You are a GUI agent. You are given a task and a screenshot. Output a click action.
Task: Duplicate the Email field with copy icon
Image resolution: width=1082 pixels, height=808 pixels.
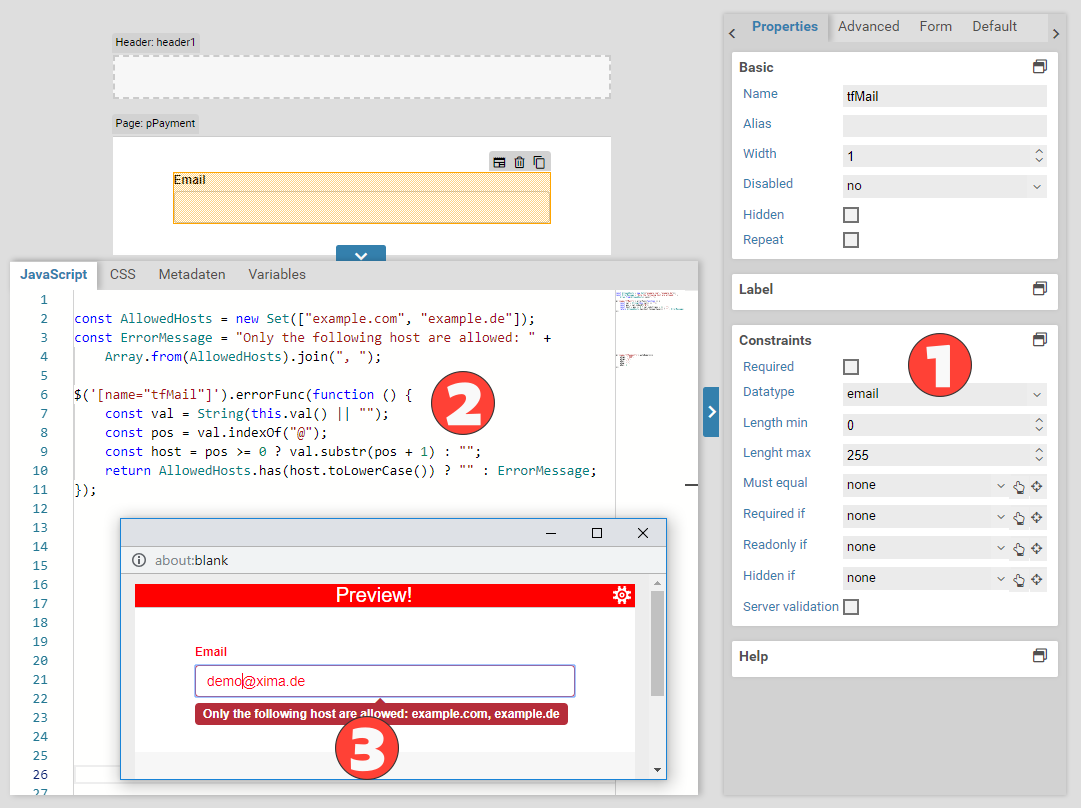pos(539,162)
